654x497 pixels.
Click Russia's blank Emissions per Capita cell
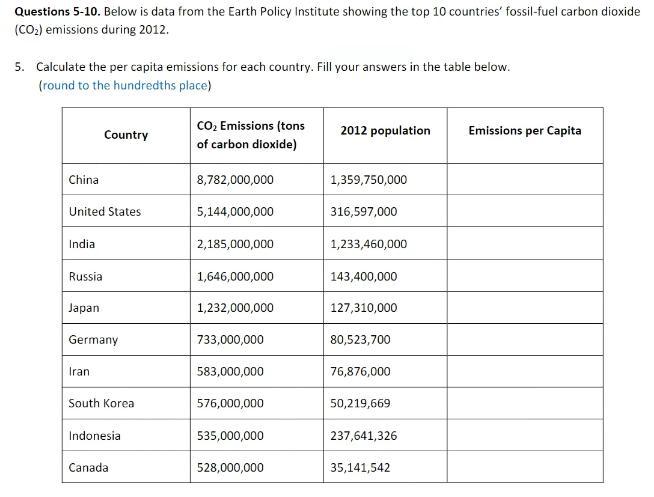524,276
